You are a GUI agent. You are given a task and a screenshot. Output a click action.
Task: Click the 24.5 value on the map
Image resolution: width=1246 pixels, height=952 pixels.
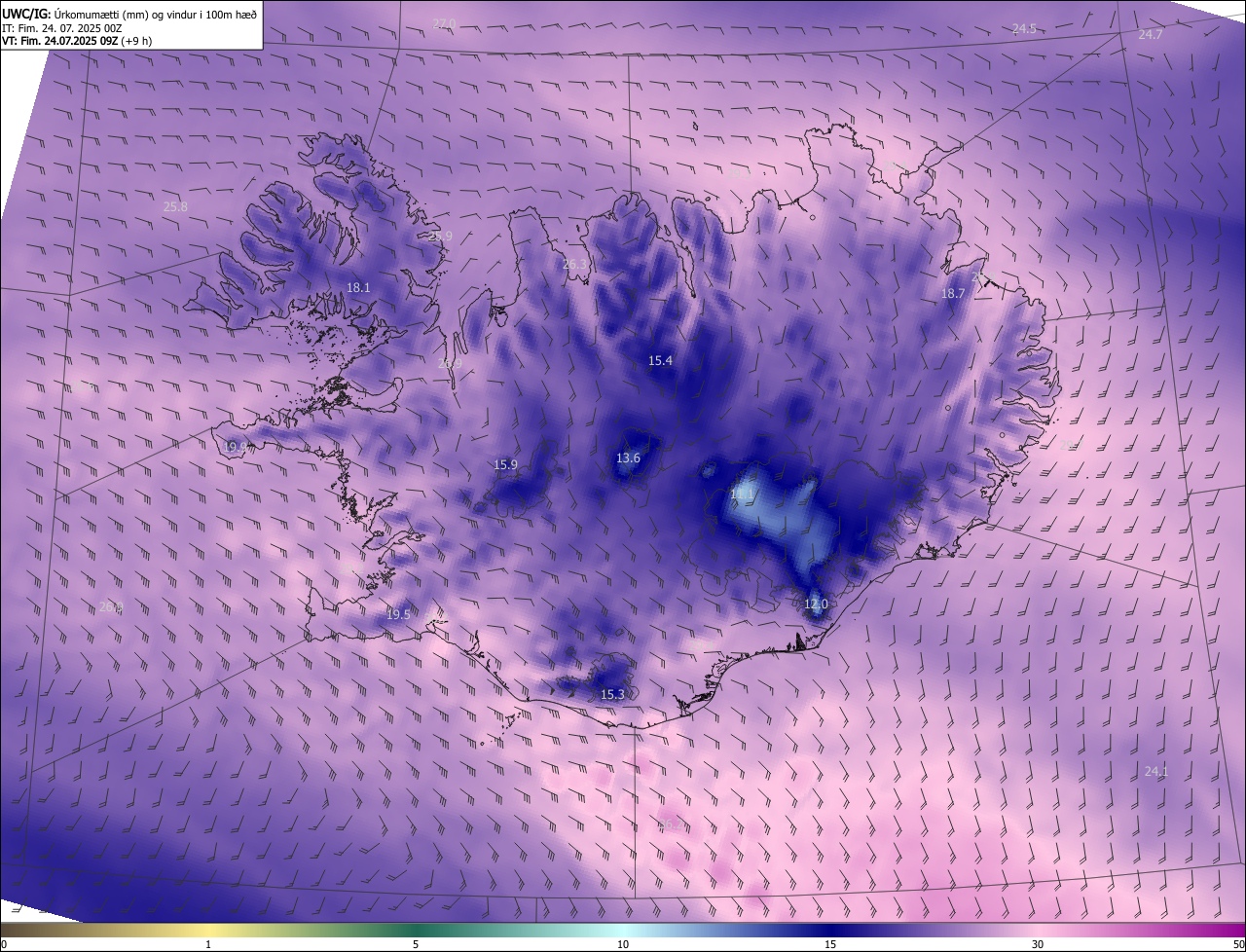point(1024,28)
